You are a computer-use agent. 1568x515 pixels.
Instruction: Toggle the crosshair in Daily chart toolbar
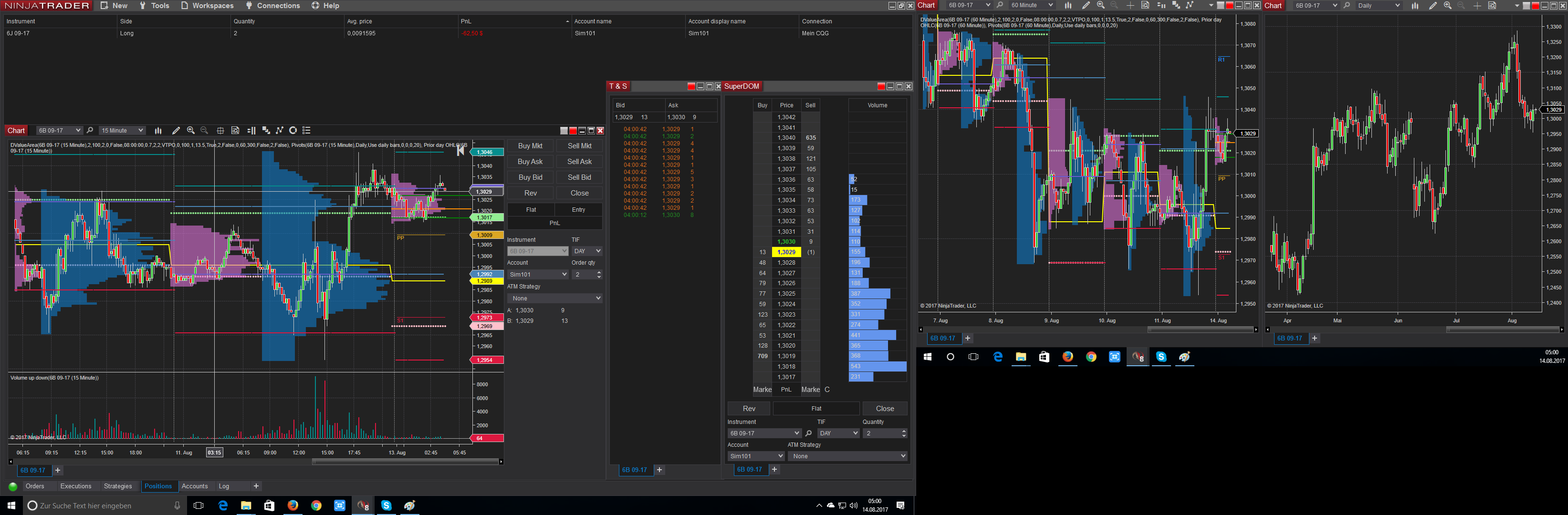[x=1477, y=5]
